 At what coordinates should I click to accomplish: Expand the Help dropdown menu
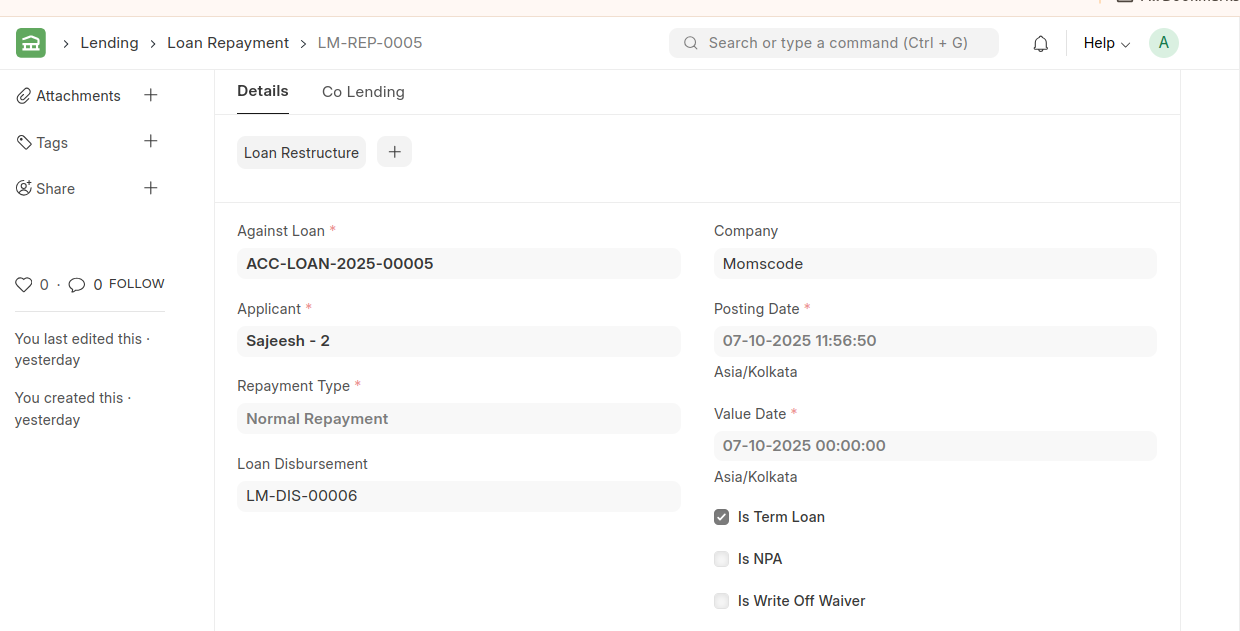tap(1106, 43)
